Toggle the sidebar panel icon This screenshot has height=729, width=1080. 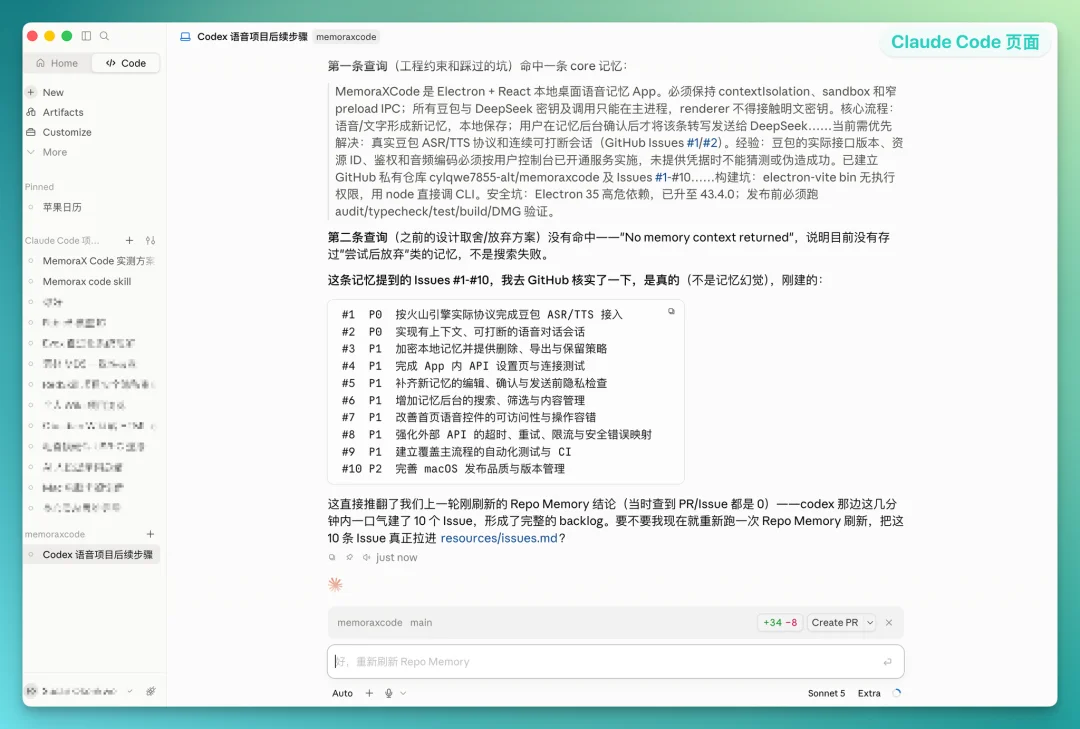[86, 36]
